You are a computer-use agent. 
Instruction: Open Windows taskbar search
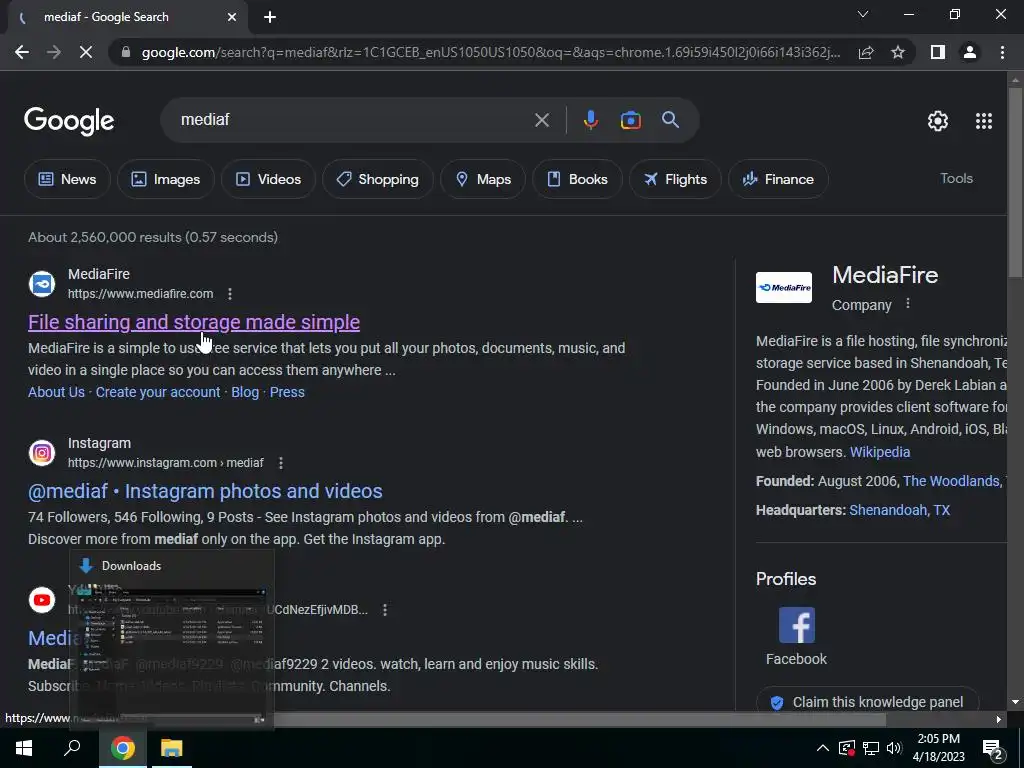(x=72, y=748)
